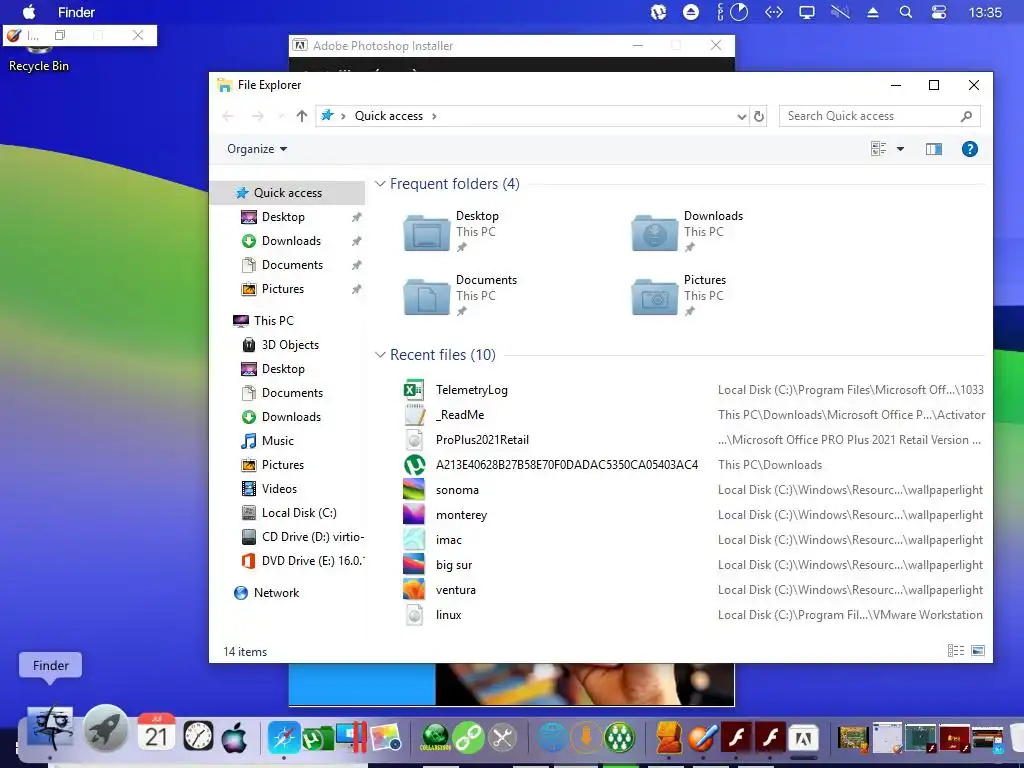Screen dimensions: 1024x768
Task: Click the display monitor icon in the menu bar
Action: click(x=807, y=12)
